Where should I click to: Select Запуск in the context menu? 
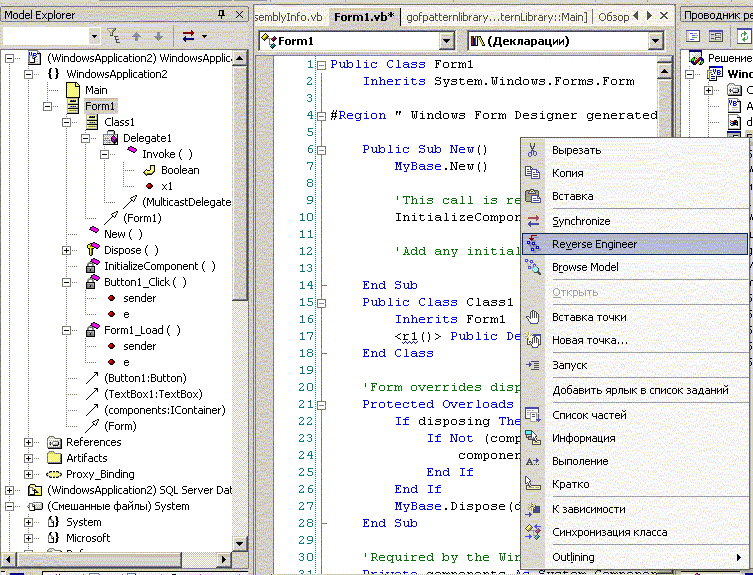coord(634,365)
